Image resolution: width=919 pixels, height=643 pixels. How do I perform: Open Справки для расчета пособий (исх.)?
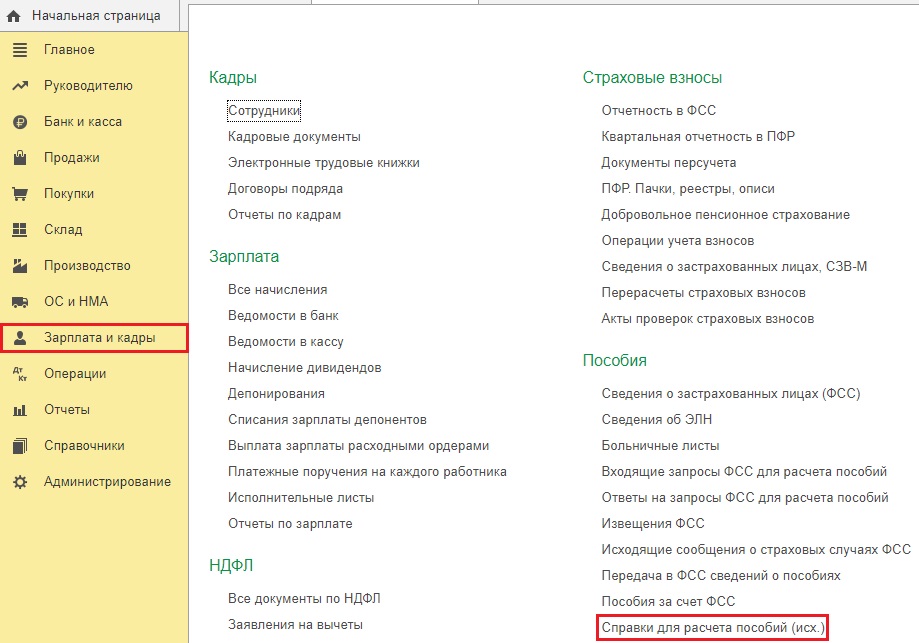click(x=713, y=628)
